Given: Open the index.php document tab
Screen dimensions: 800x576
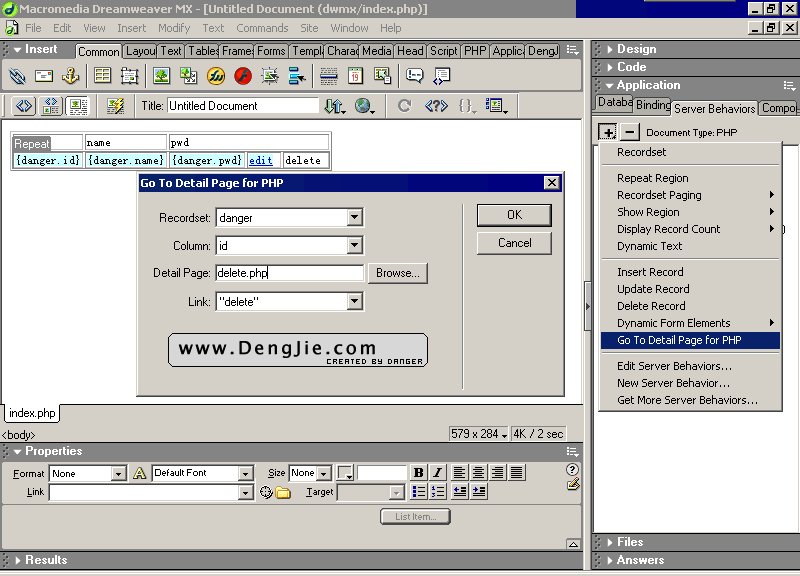Looking at the screenshot, I should tap(32, 413).
